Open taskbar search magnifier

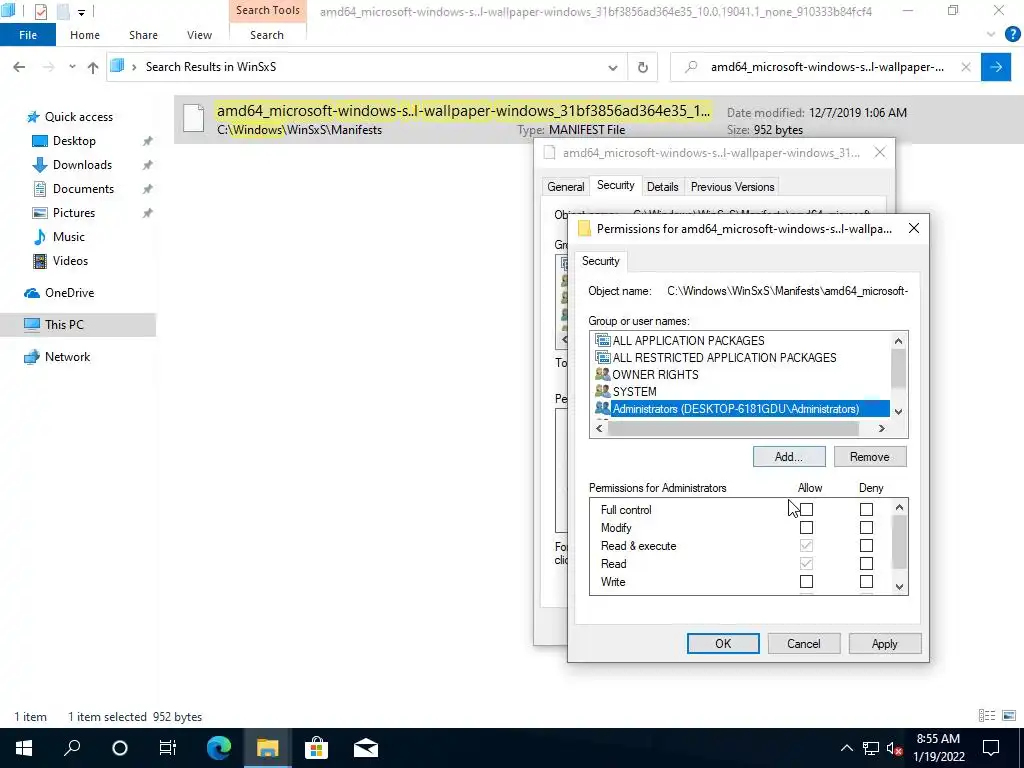pyautogui.click(x=72, y=748)
